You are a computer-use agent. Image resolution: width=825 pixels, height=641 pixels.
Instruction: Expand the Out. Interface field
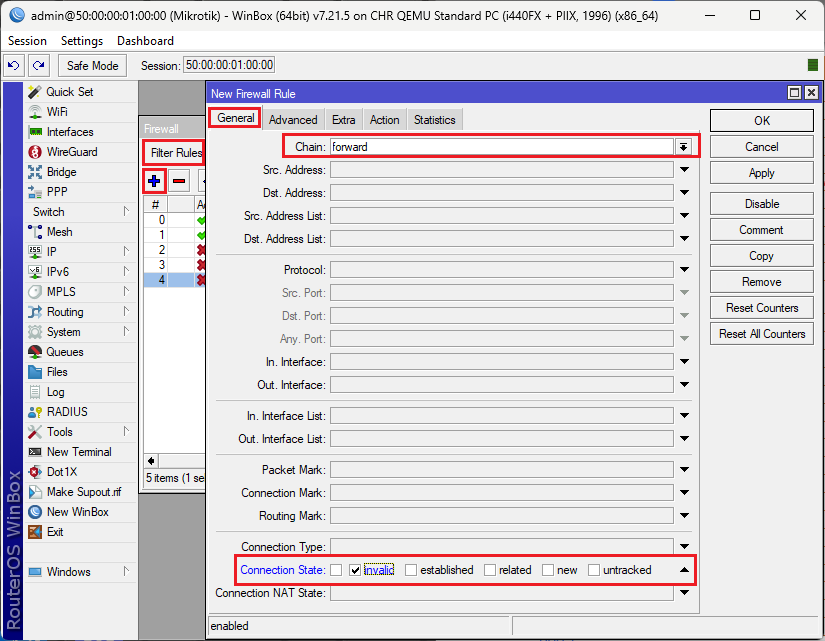(x=685, y=385)
